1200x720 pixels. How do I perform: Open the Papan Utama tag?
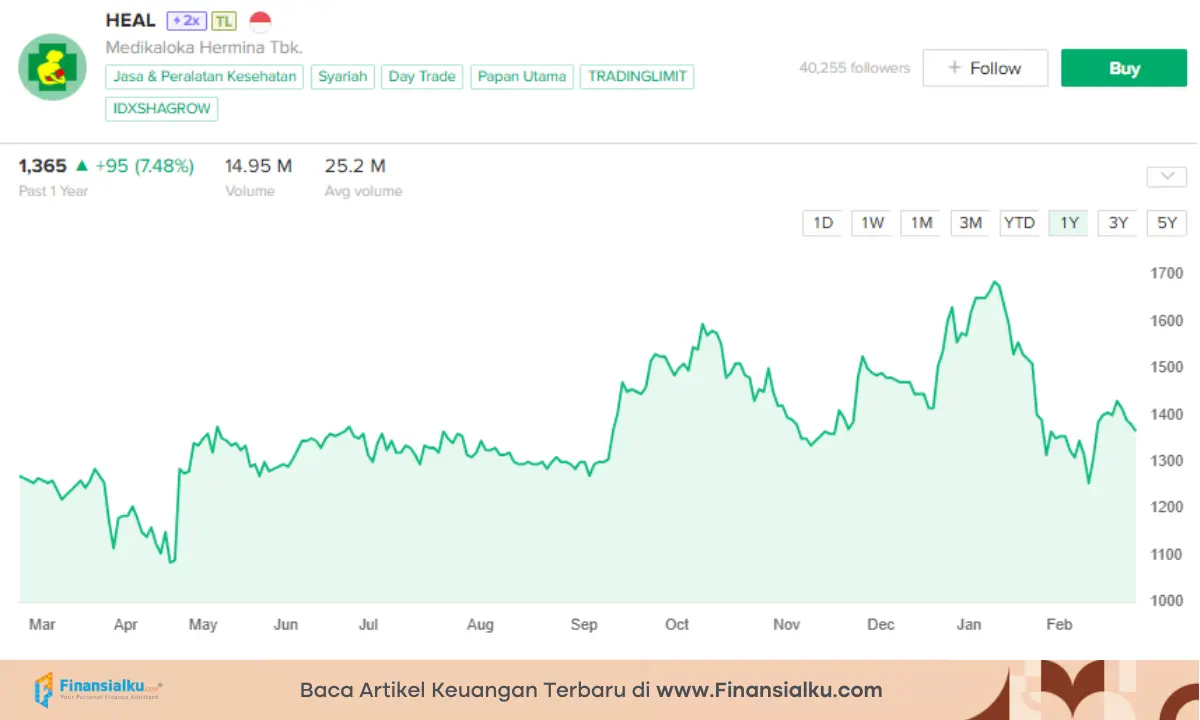pos(522,77)
